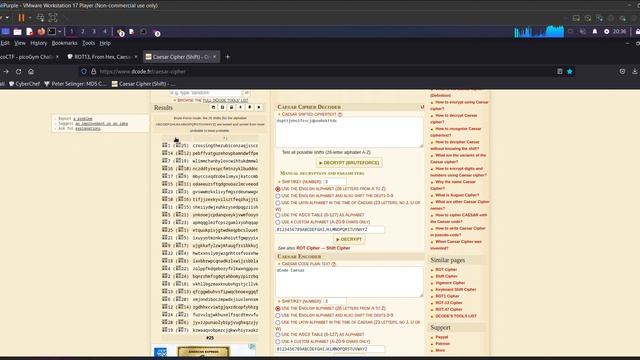The height and width of the screenshot is (360, 640).
Task: Launch Firefox from Kali panel
Action: [41, 31]
